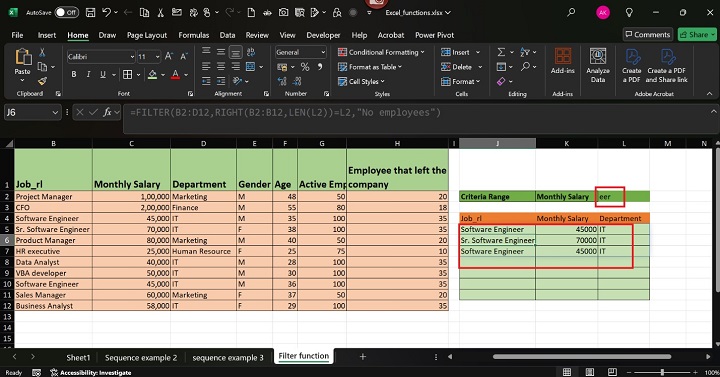Click the AutoSum sigma icon

[501, 52]
